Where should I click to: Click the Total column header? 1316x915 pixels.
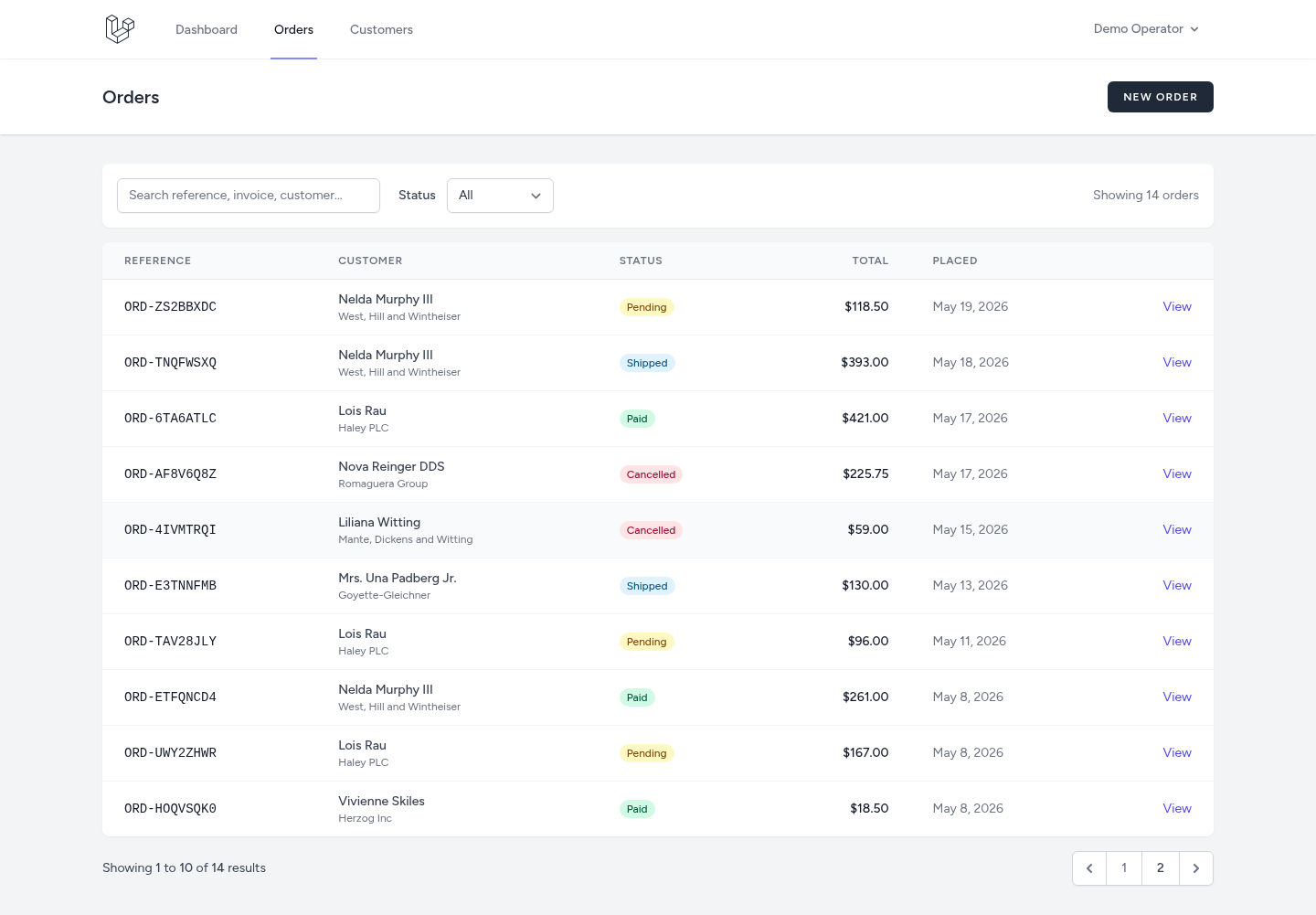(x=870, y=261)
